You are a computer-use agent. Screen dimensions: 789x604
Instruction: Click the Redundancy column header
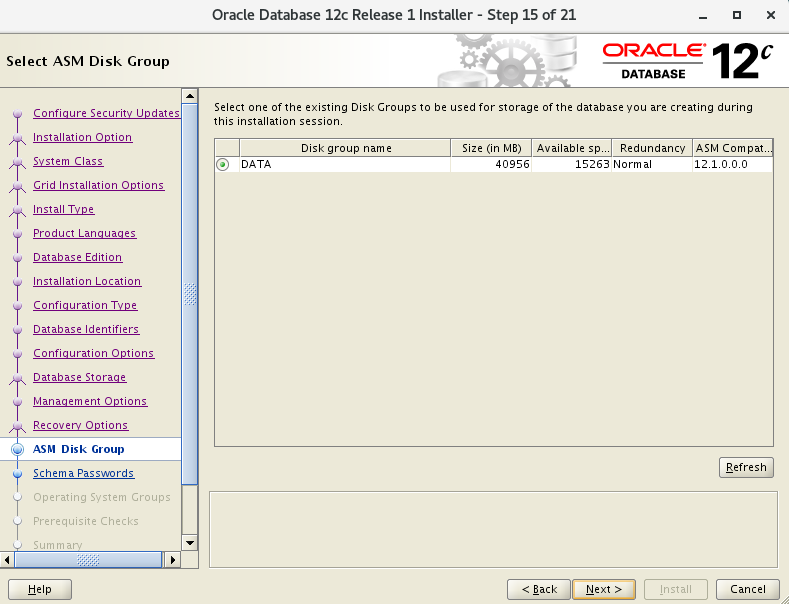pos(652,148)
